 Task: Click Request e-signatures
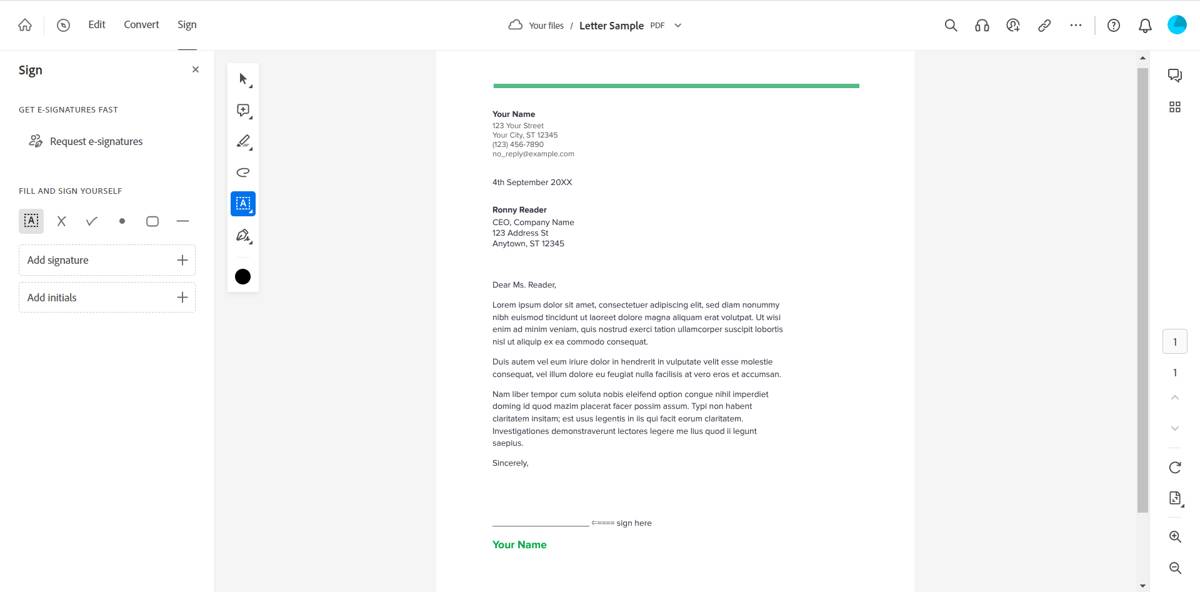tap(97, 141)
